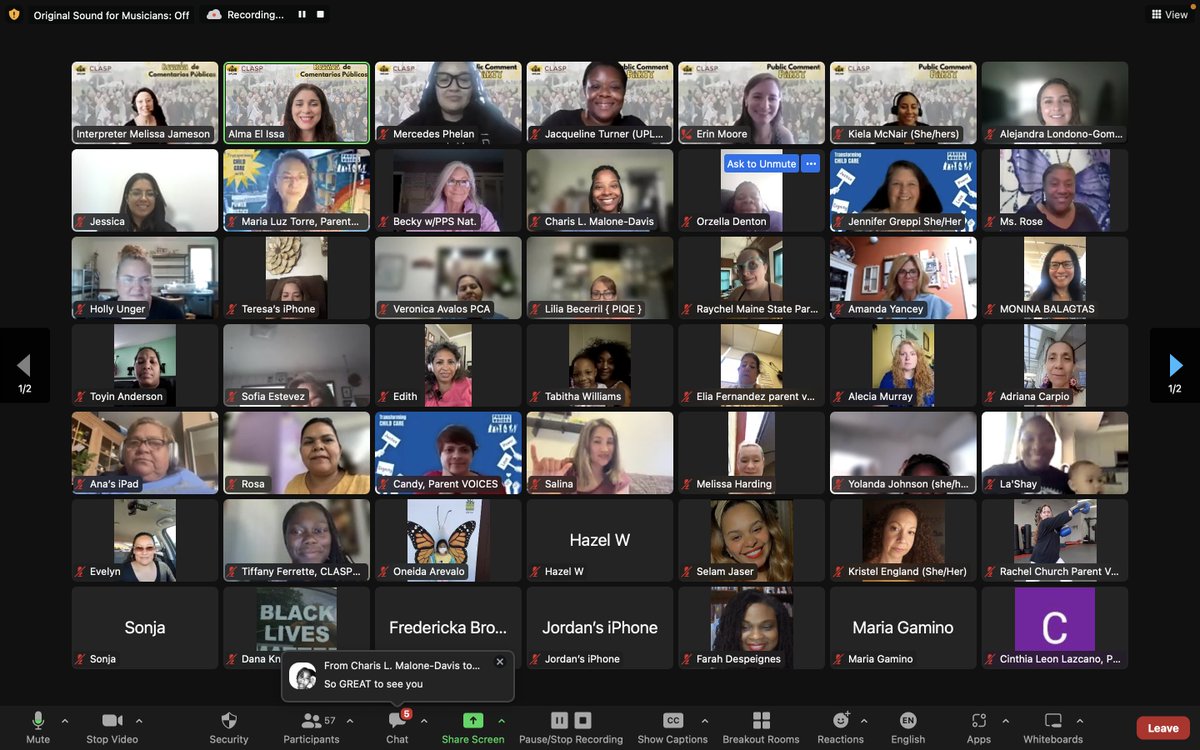Open the Whiteboards icon
Image resolution: width=1200 pixels, height=750 pixels.
click(1053, 720)
